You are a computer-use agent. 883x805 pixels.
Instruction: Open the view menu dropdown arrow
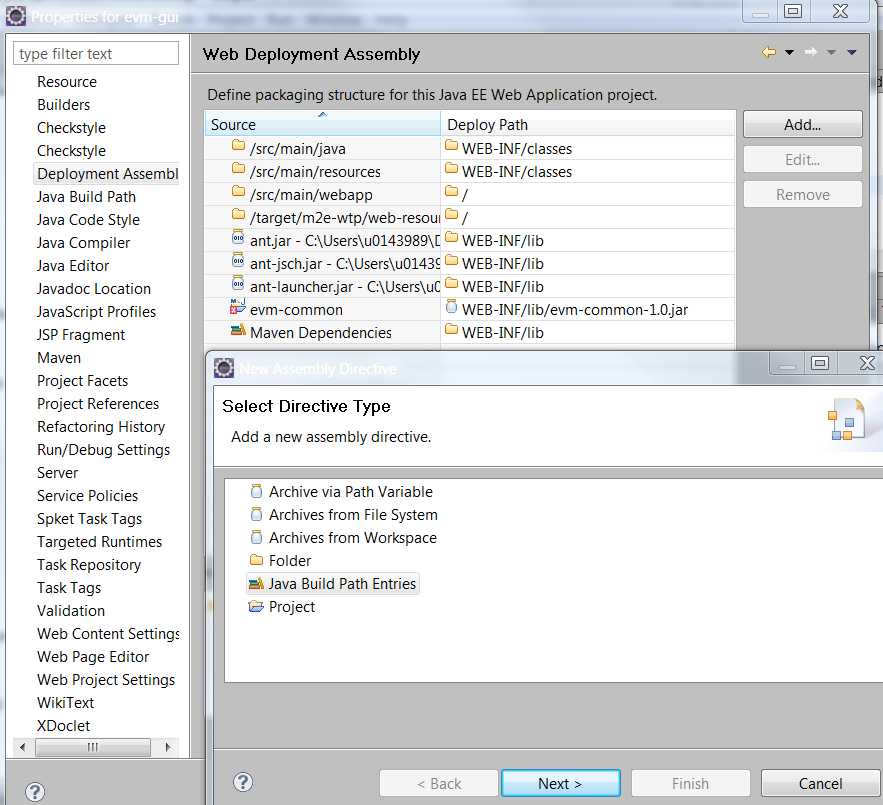(x=852, y=52)
